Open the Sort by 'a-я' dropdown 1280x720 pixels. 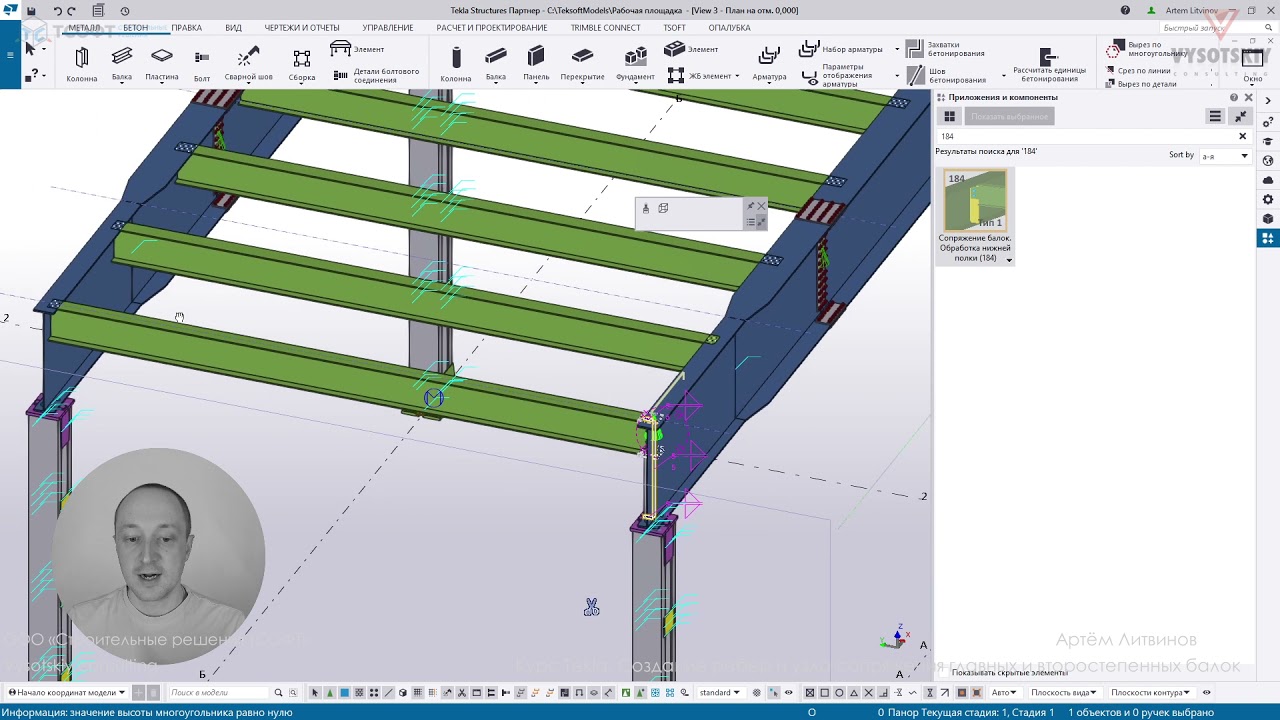(1225, 156)
